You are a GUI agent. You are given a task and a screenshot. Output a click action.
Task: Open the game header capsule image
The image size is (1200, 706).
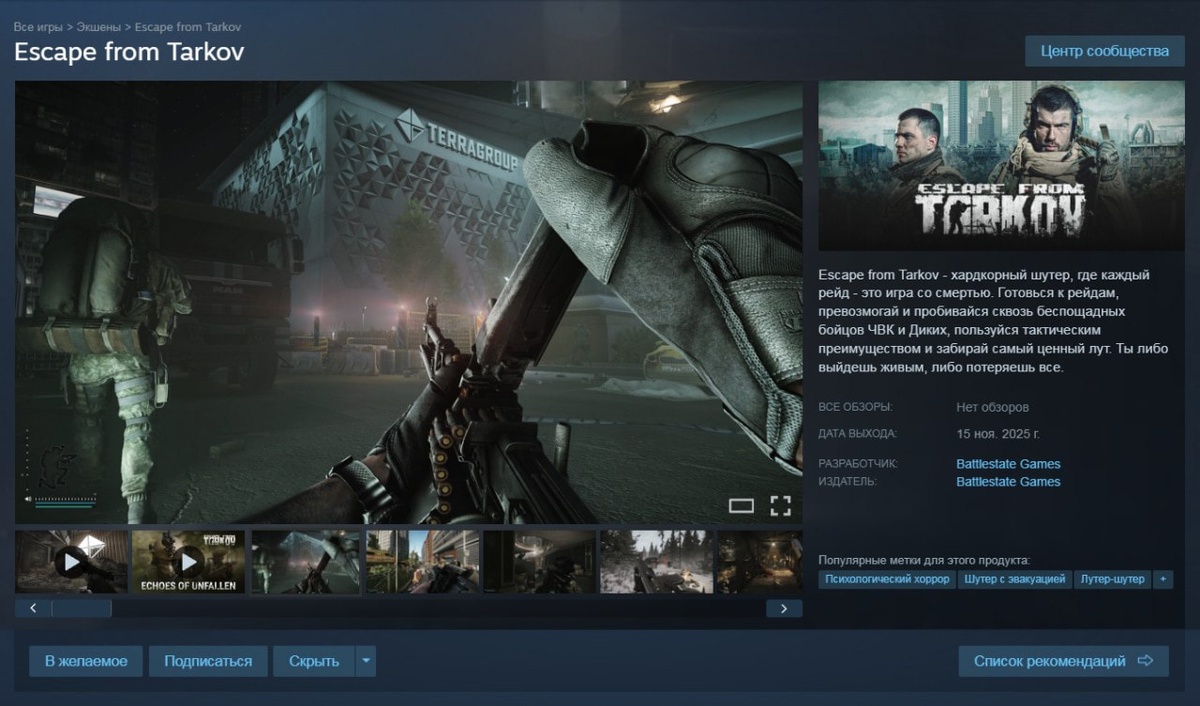(1001, 165)
